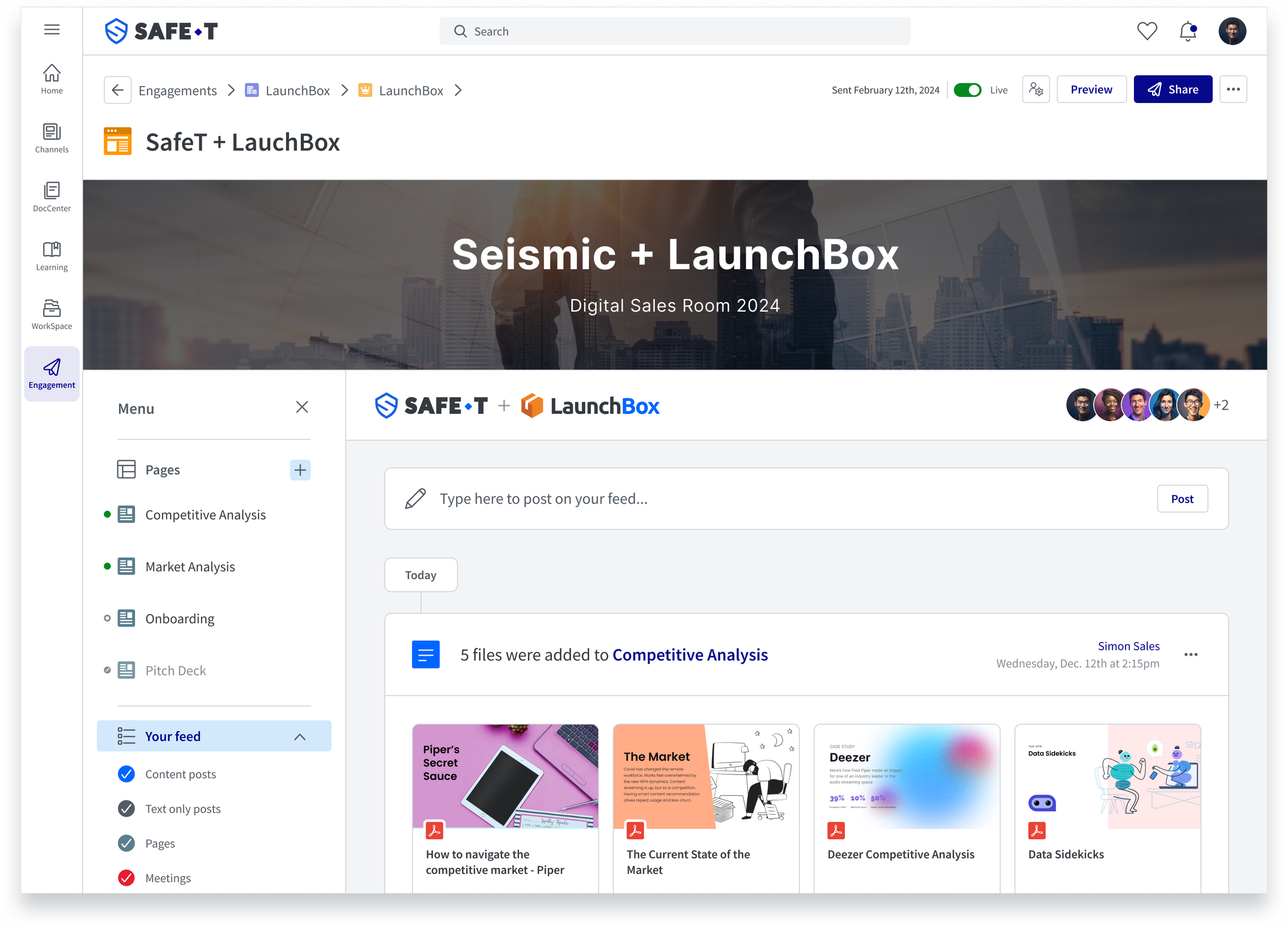Open DocCenter in the sidebar
Image resolution: width=1288 pixels, height=928 pixels.
(x=52, y=196)
